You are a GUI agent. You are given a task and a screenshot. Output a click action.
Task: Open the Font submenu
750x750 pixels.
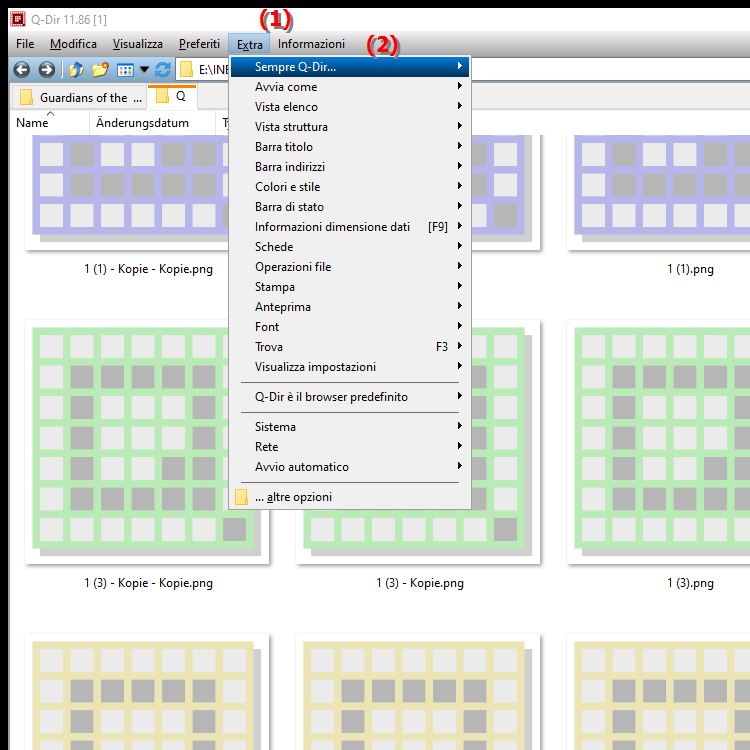[350, 327]
